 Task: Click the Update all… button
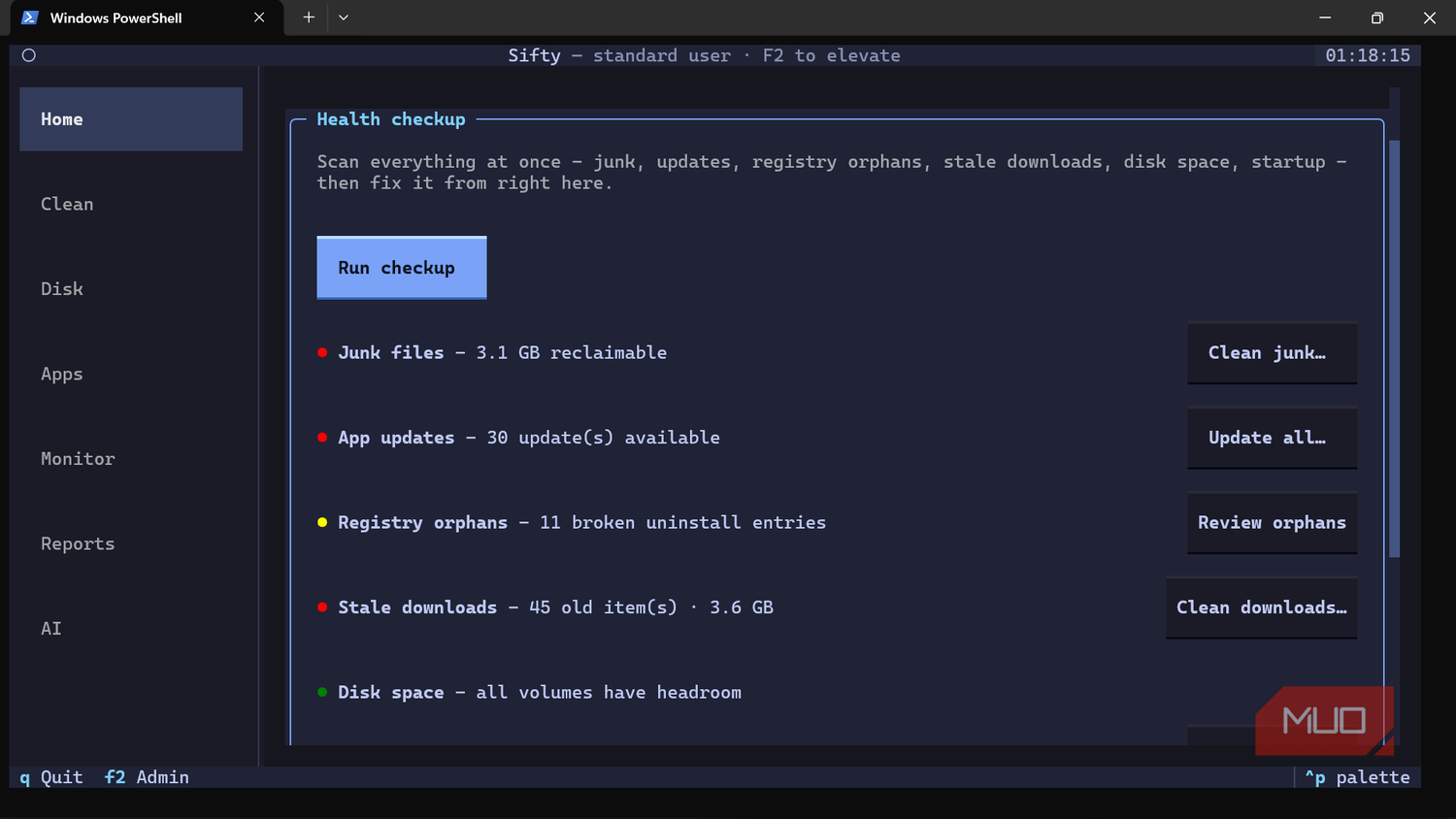pyautogui.click(x=1272, y=438)
